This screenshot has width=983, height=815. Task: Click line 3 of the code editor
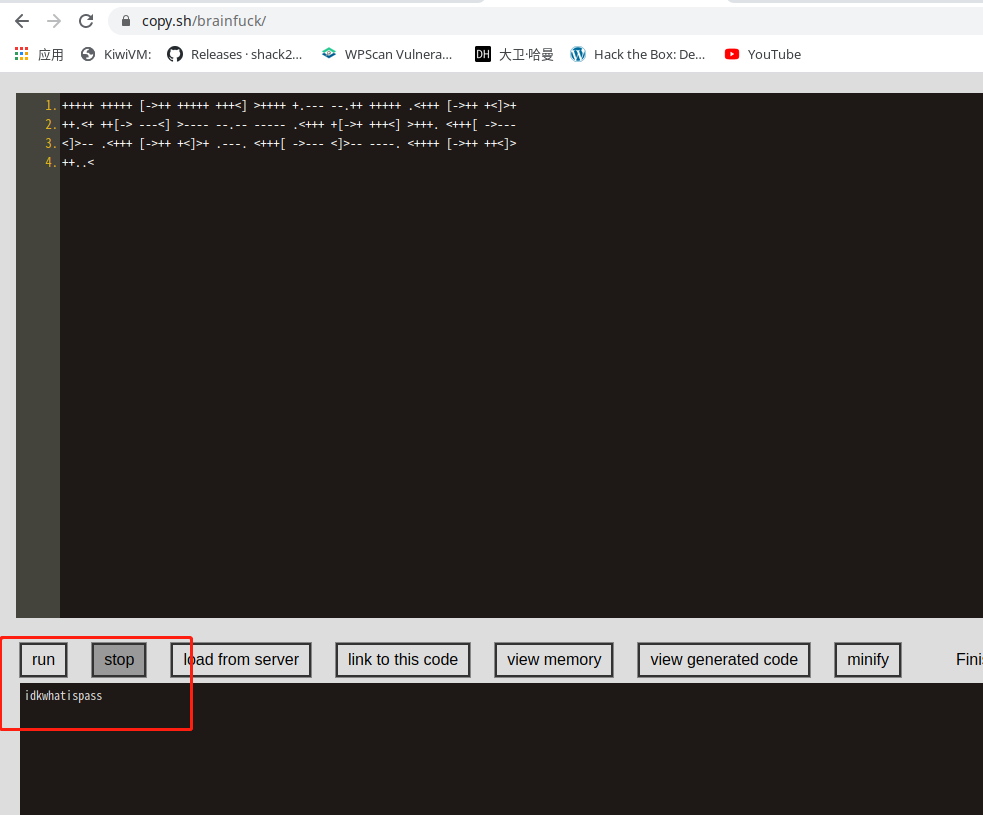[289, 144]
